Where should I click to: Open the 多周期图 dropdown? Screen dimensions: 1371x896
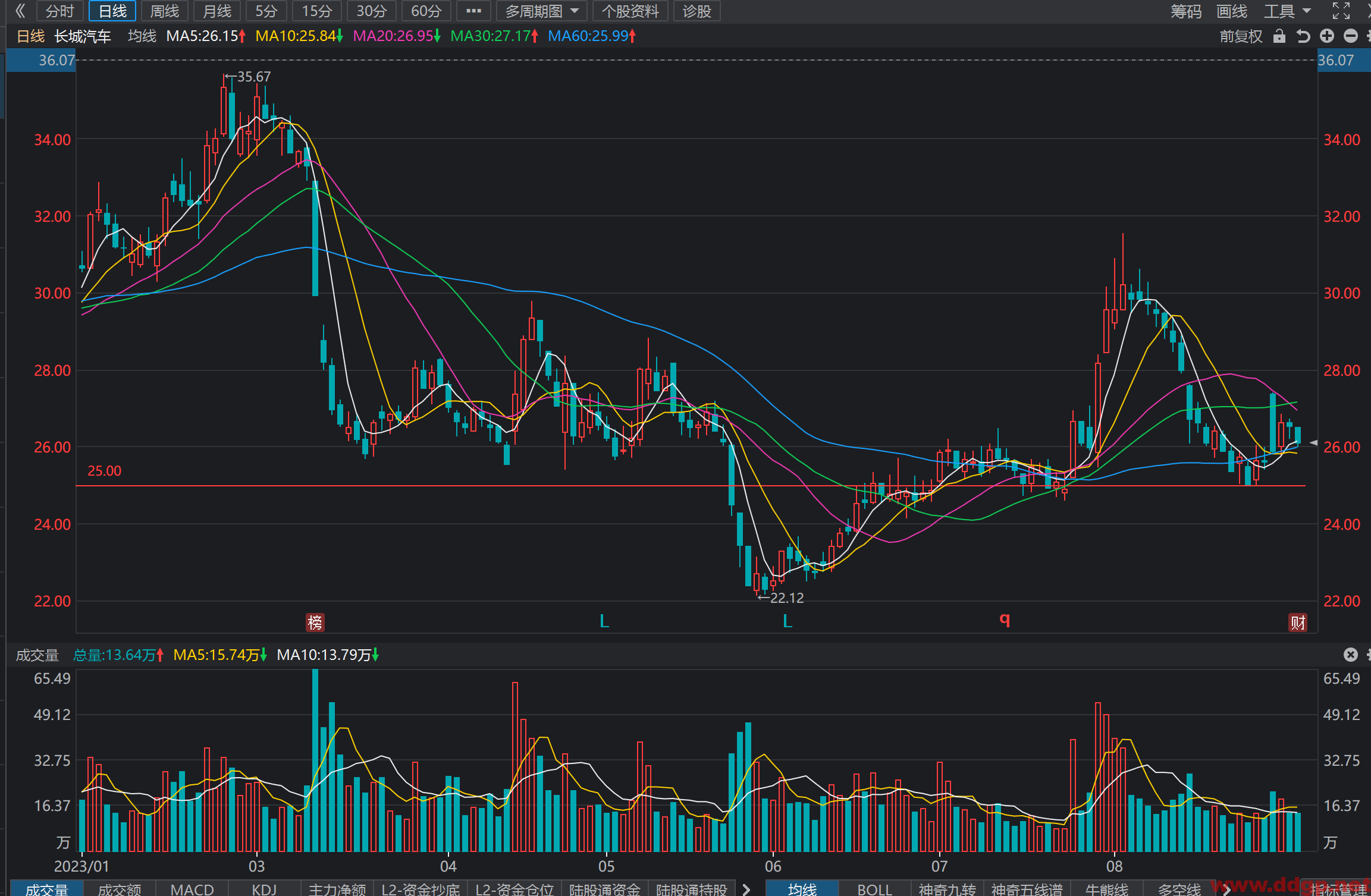[x=542, y=11]
